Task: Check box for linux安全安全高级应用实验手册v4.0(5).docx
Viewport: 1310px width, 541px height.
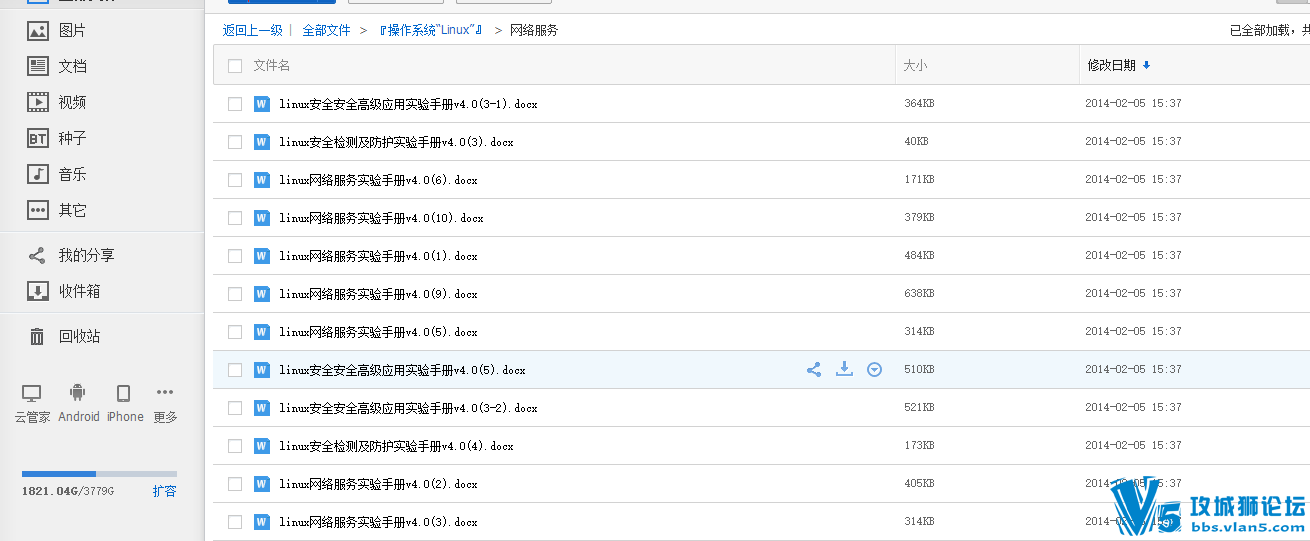Action: point(235,370)
